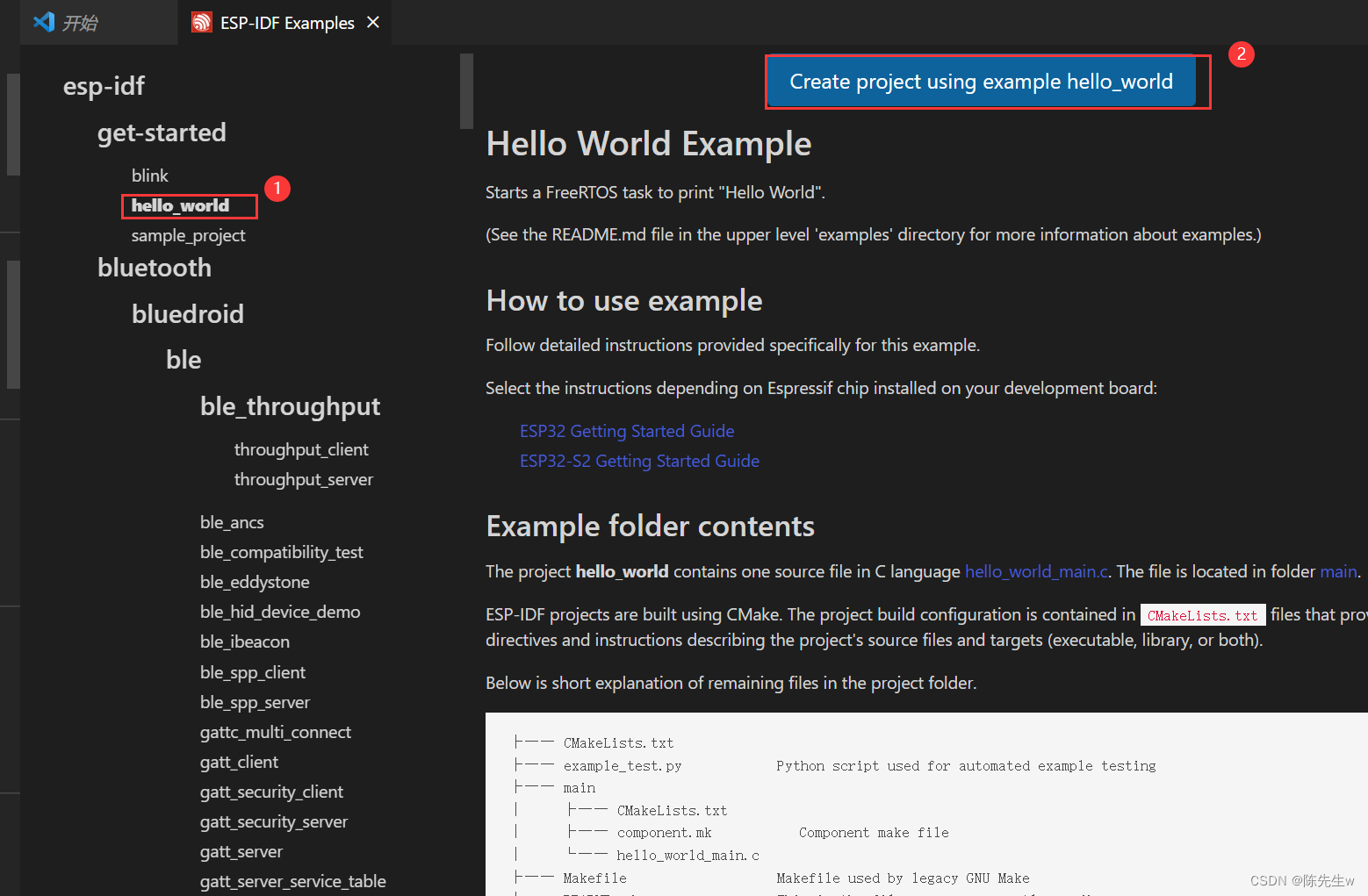Screen dimensions: 1368x896
Task: Open the ESP32 Getting Started Guide link
Action: pos(627,431)
